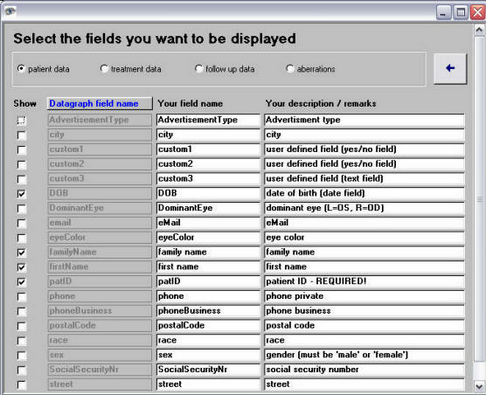Click the vertical scrollbar up arrow
486x395 pixels.
tap(479, 30)
